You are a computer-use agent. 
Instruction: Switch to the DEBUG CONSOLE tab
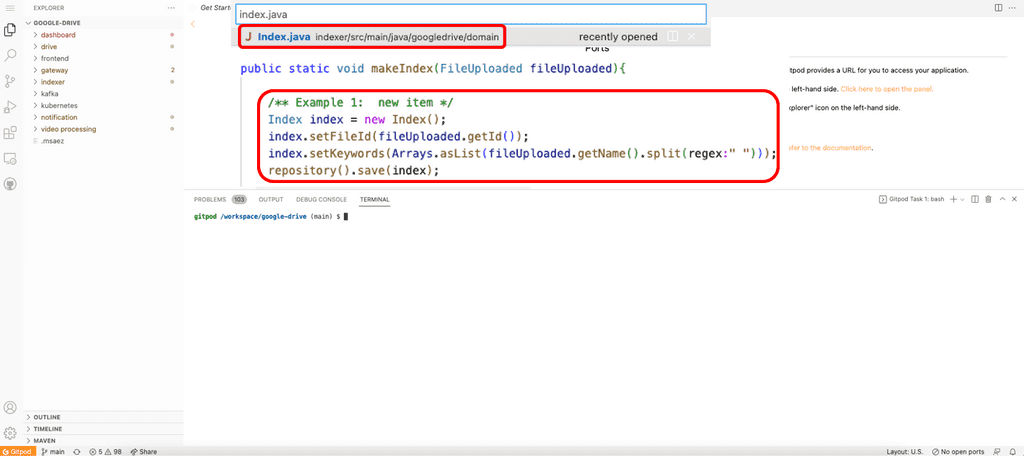click(321, 199)
